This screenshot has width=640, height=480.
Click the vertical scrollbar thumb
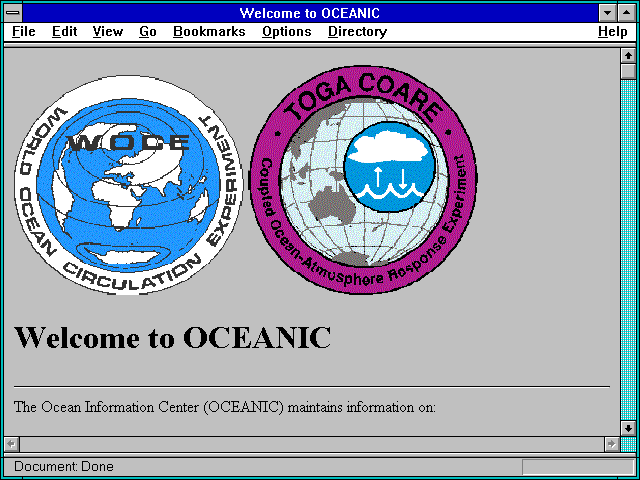628,71
